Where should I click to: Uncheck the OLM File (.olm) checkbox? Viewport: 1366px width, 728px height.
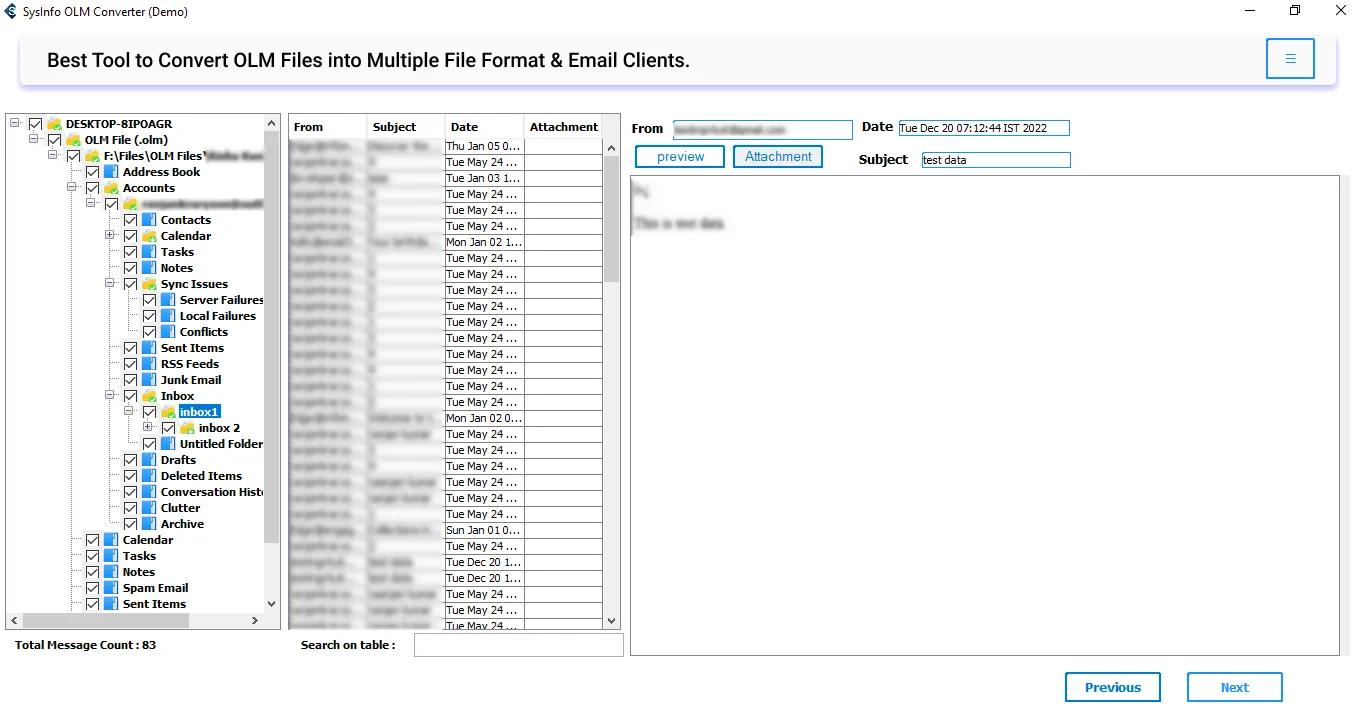point(55,140)
